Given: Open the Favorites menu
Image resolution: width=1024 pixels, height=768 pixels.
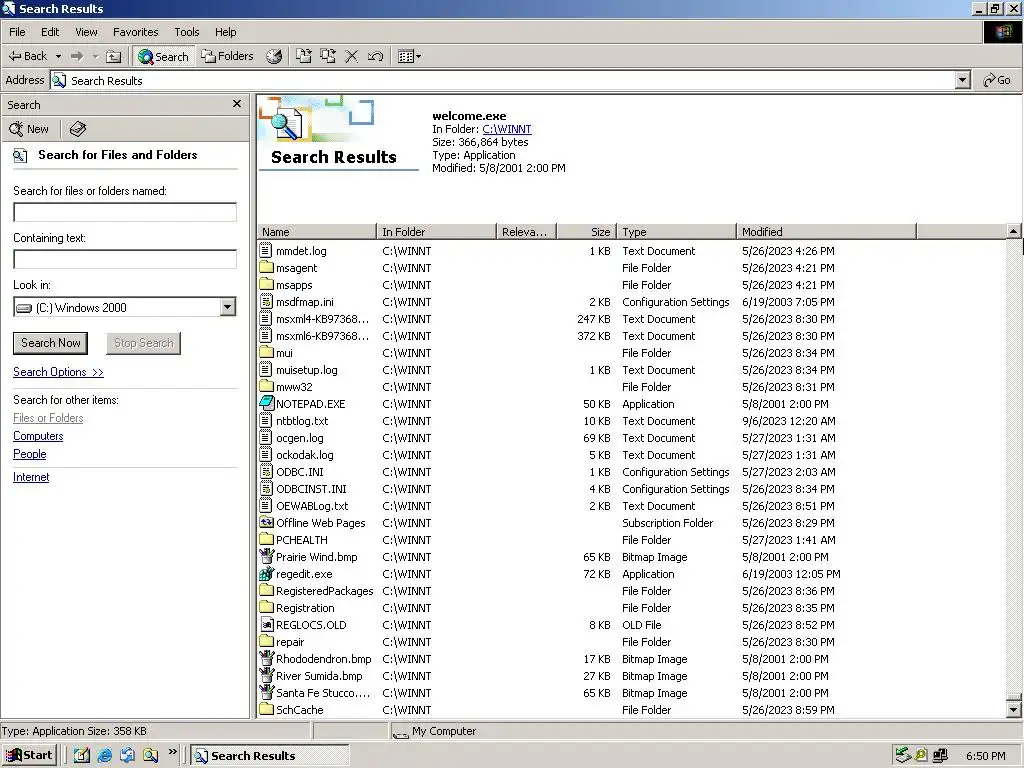Looking at the screenshot, I should (x=135, y=32).
